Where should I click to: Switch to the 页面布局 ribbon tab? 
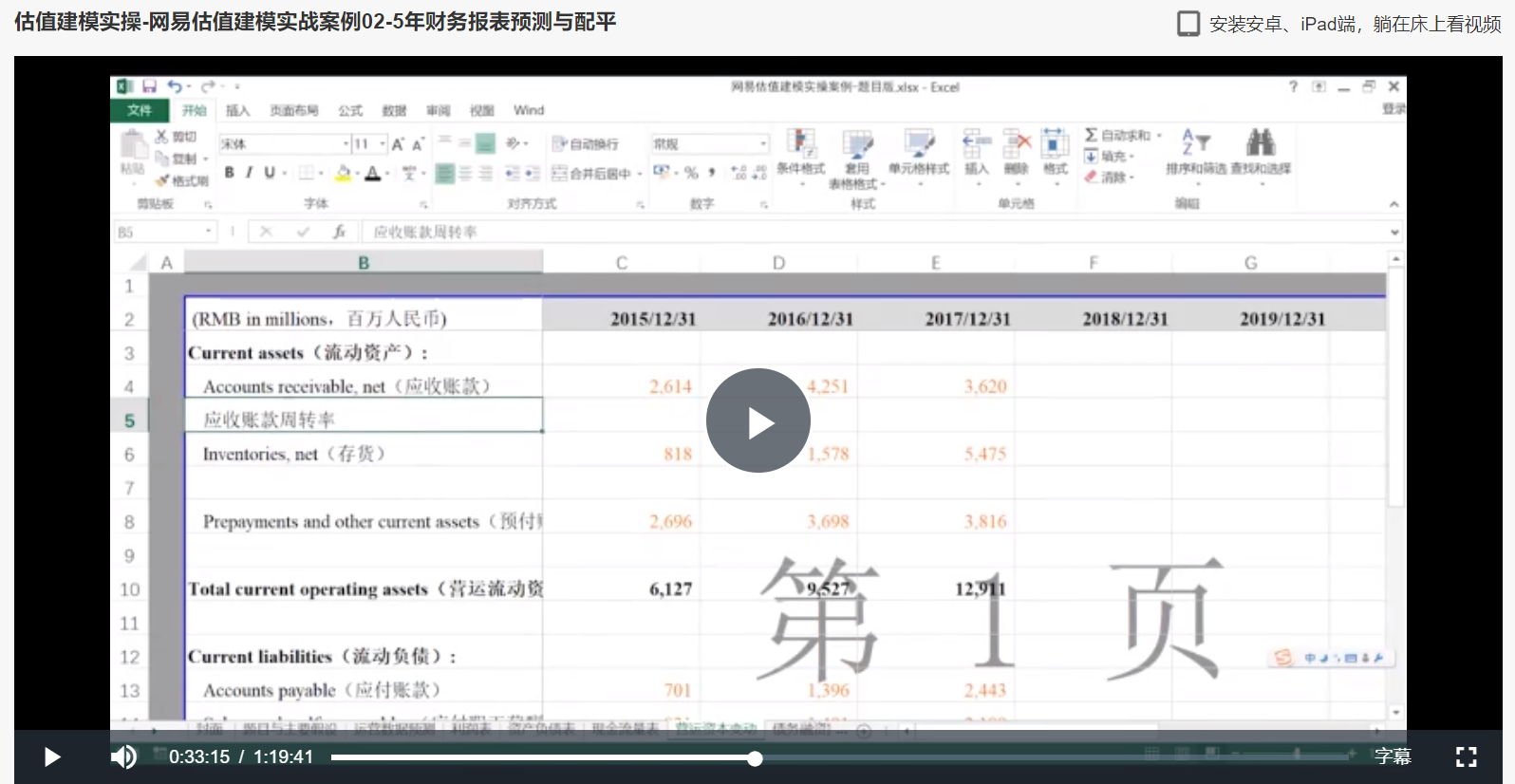(294, 110)
